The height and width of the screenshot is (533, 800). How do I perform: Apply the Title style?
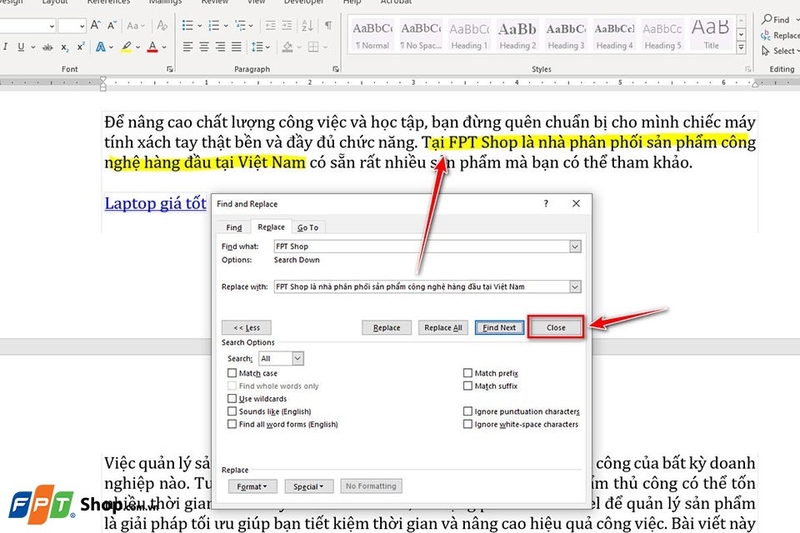(711, 35)
